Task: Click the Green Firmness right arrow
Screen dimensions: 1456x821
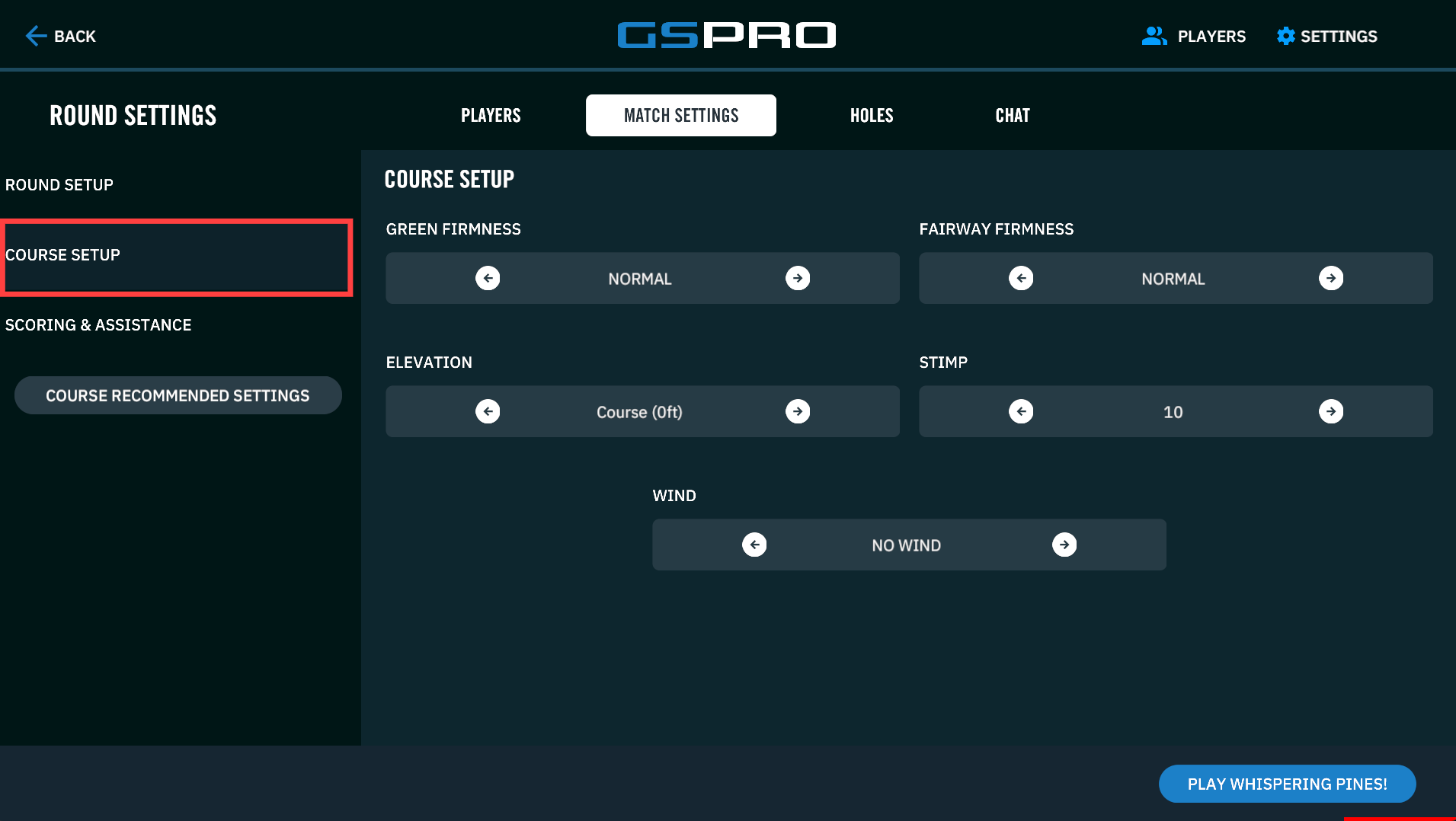Action: coord(798,278)
